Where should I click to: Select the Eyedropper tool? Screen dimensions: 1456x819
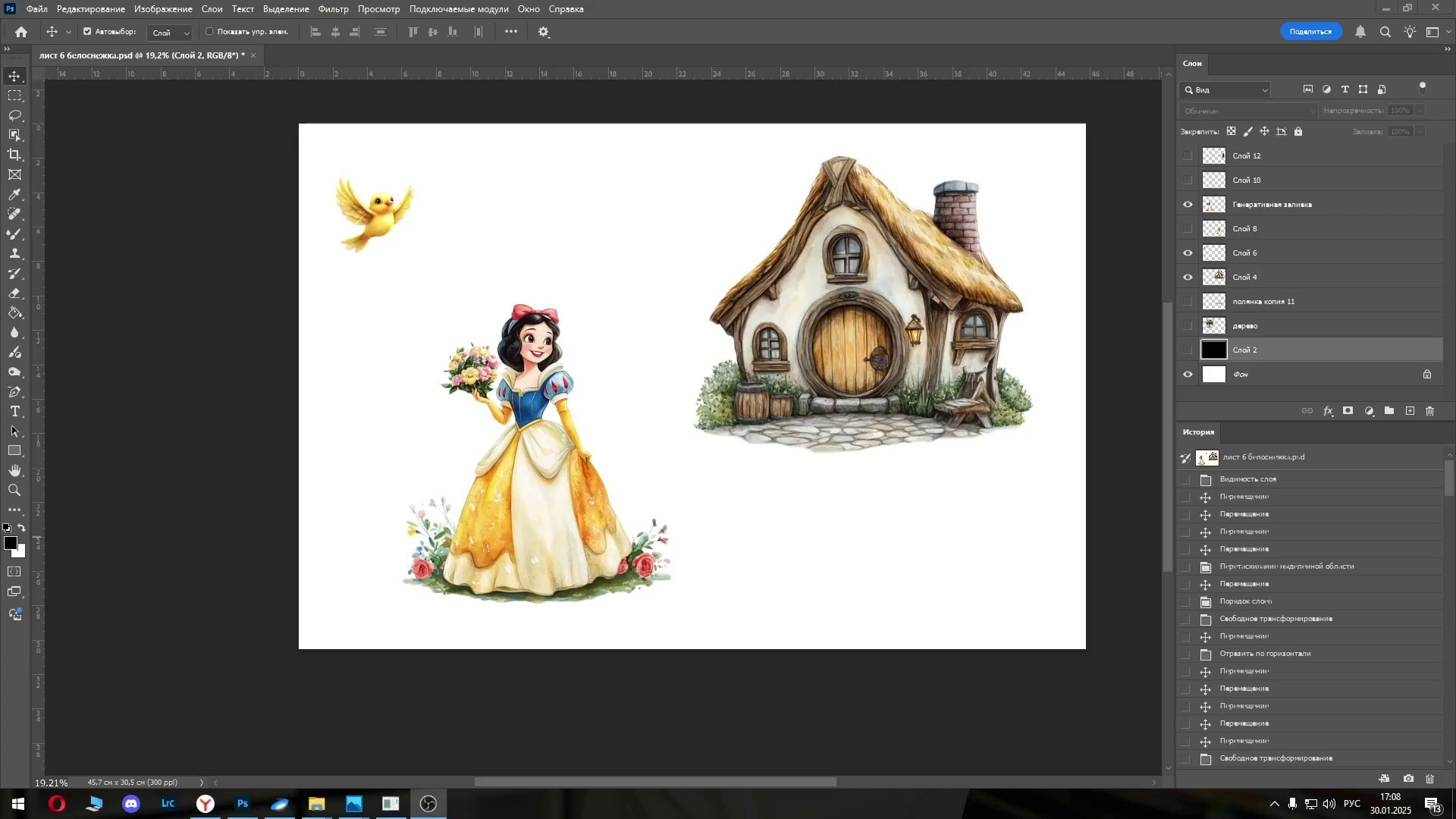tap(14, 195)
